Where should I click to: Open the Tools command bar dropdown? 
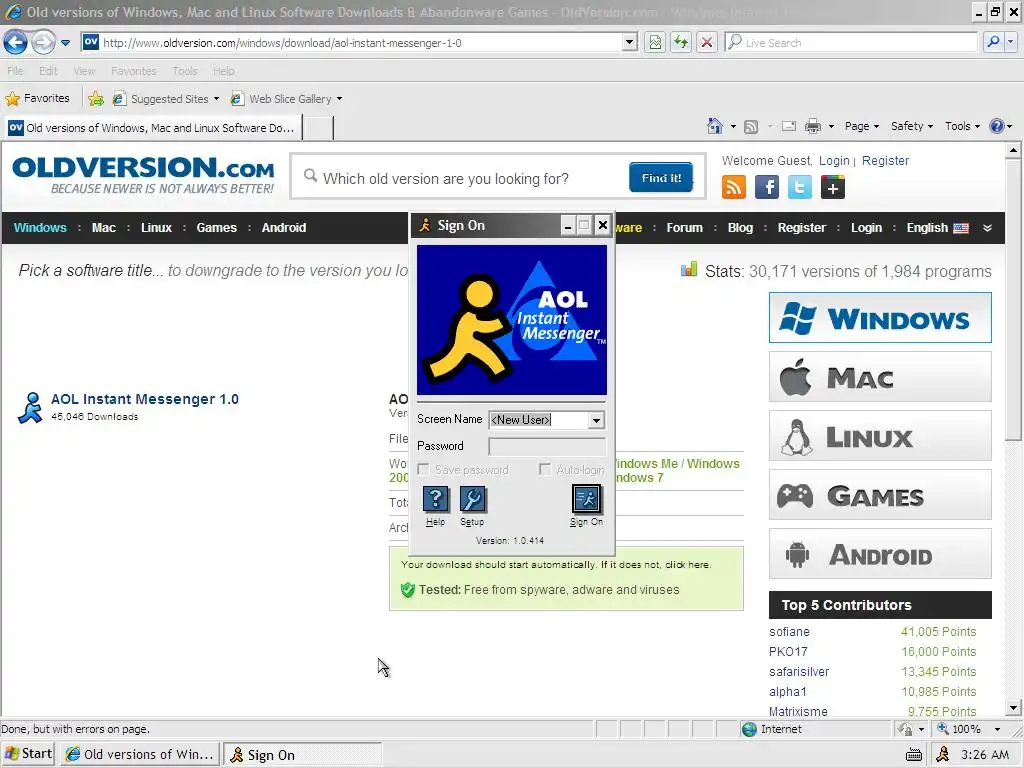click(963, 126)
